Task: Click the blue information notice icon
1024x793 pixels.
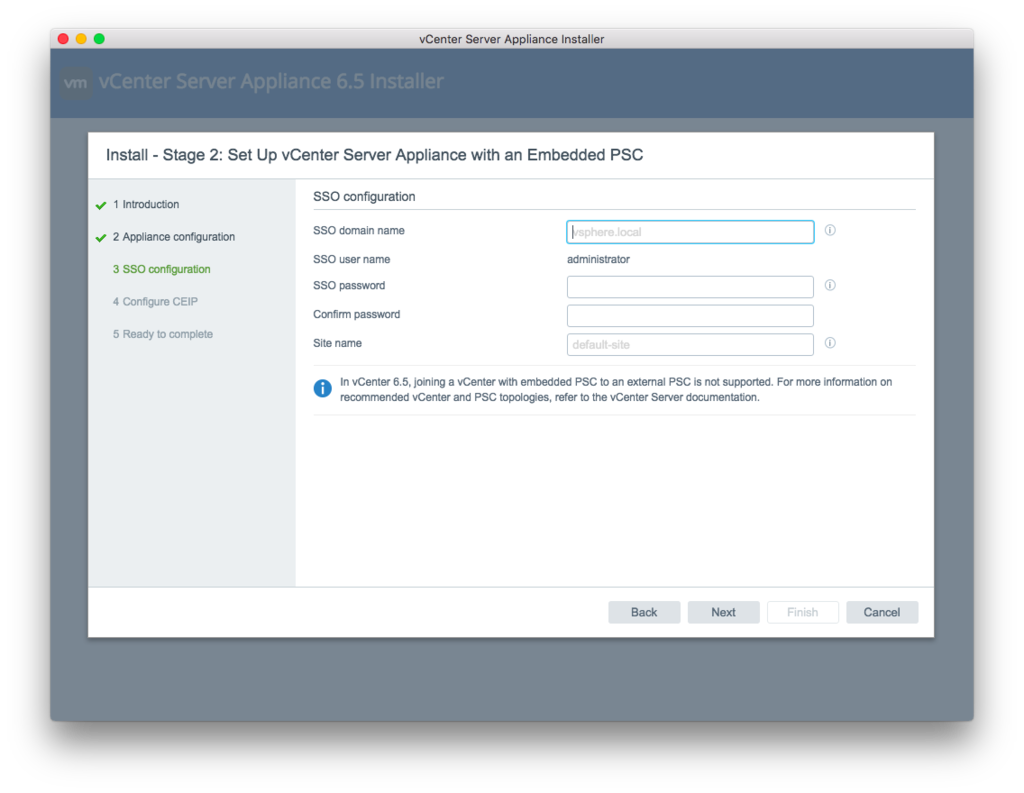Action: [x=323, y=388]
